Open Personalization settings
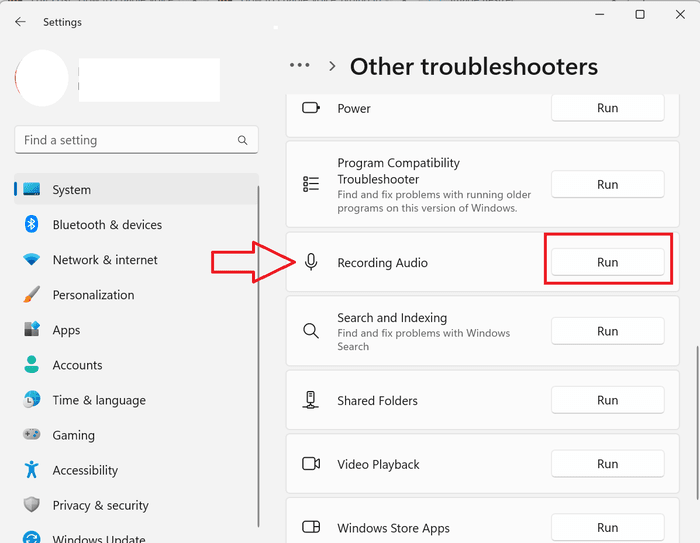Viewport: 700px width, 543px height. (136, 295)
